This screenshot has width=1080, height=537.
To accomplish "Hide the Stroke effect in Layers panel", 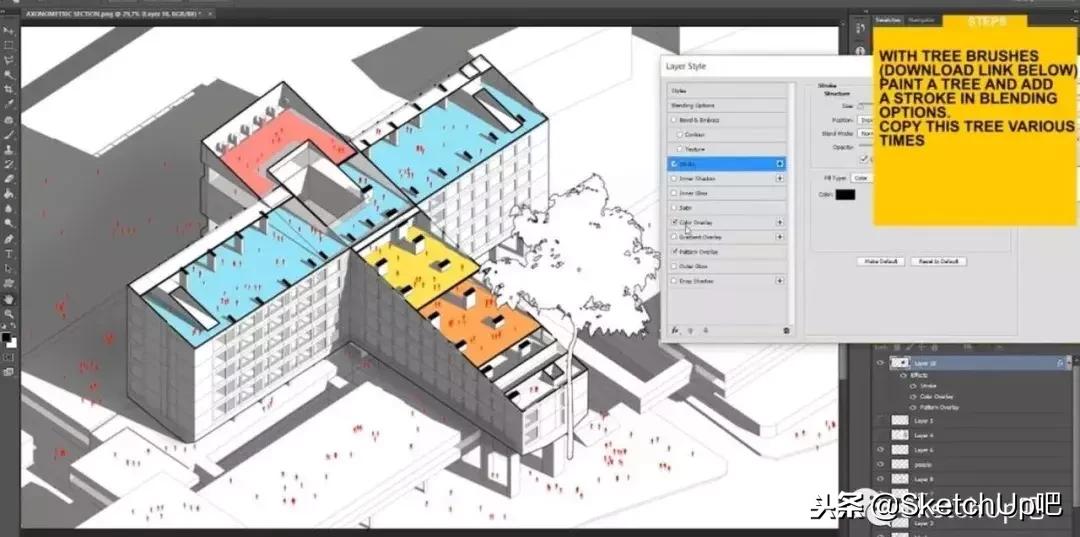I will [x=913, y=386].
